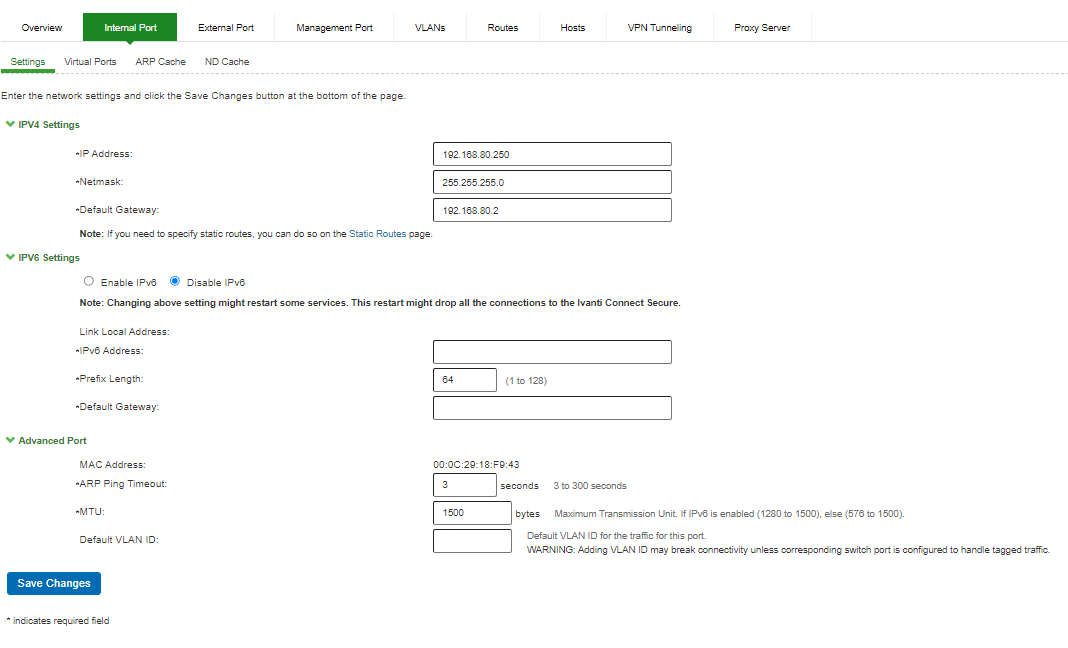Switch to the Management Port tab

pos(334,28)
